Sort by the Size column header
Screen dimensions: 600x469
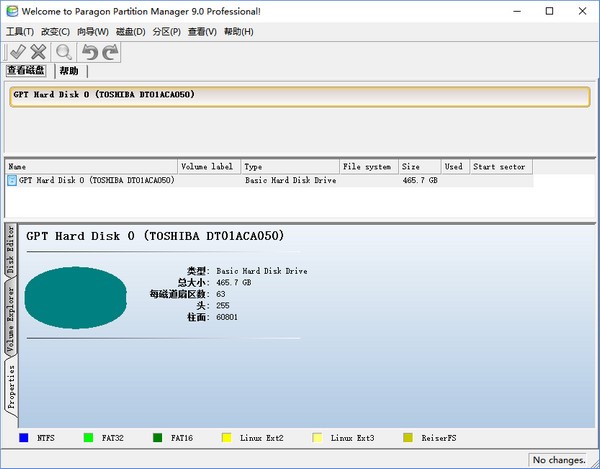click(419, 167)
